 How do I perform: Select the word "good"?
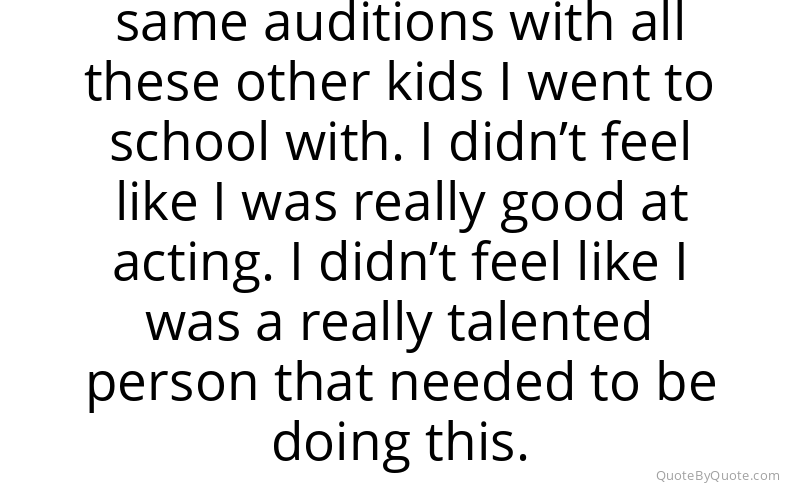point(562,205)
